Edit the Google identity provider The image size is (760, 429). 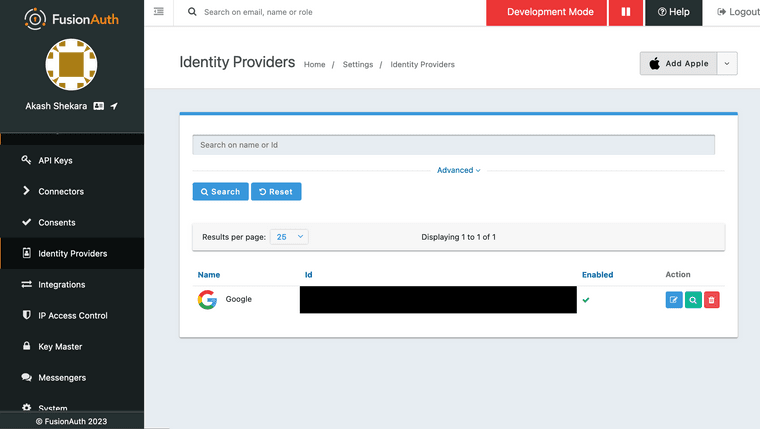pyautogui.click(x=674, y=300)
